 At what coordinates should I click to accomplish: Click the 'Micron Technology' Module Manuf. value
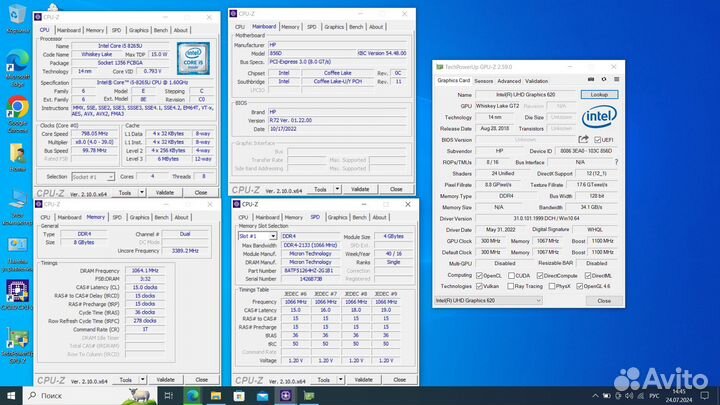pyautogui.click(x=310, y=253)
